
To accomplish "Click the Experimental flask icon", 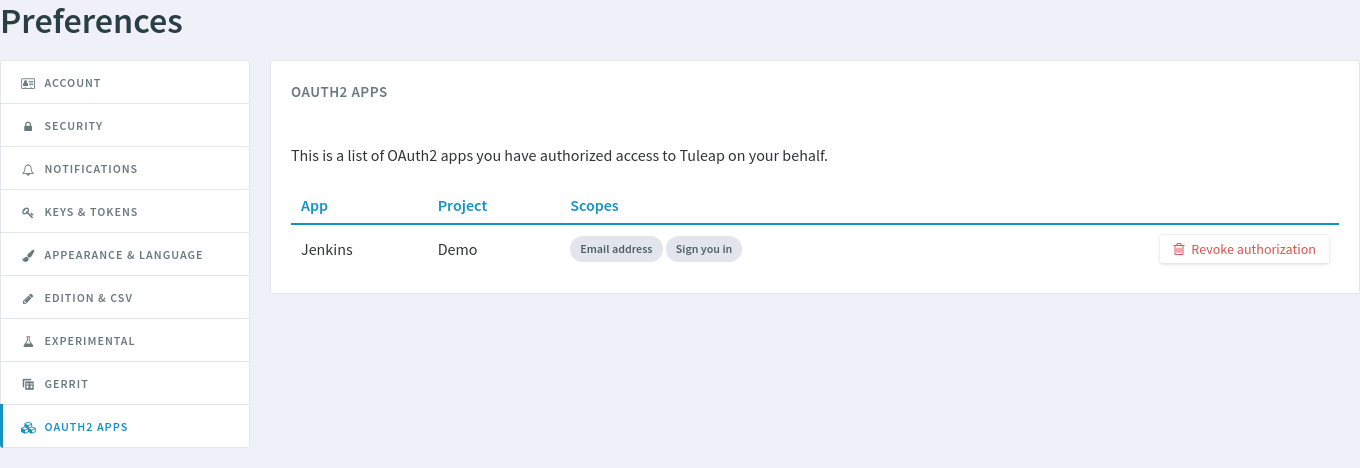I will tap(28, 341).
